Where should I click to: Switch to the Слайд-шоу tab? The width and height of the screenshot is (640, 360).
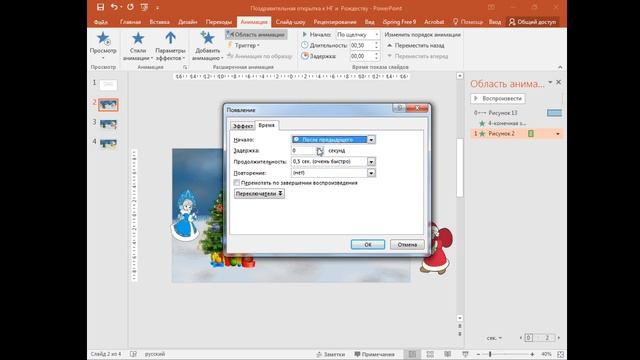tap(290, 22)
